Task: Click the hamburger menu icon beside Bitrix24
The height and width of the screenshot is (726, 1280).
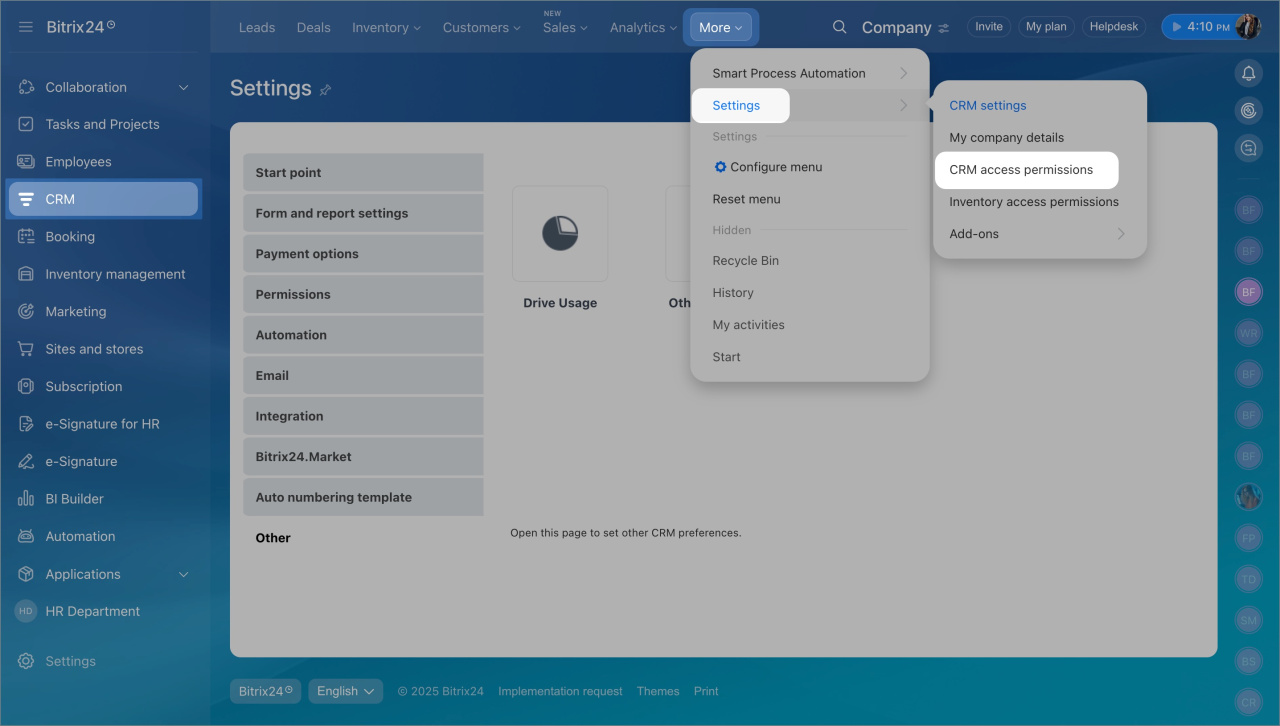Action: (26, 27)
